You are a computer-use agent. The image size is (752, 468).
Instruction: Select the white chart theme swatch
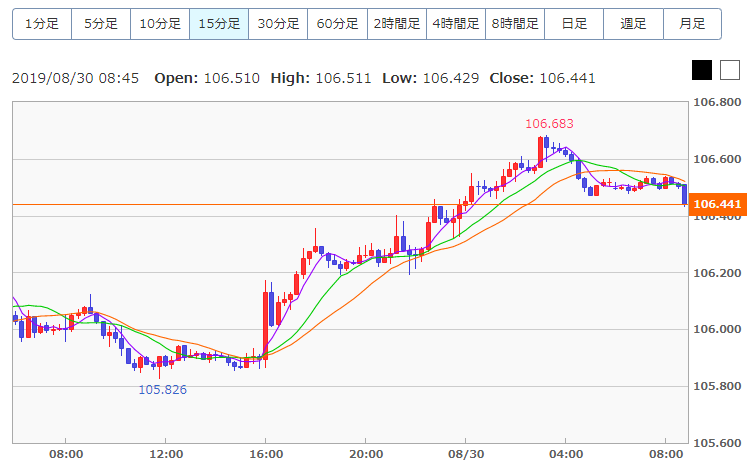tap(730, 70)
